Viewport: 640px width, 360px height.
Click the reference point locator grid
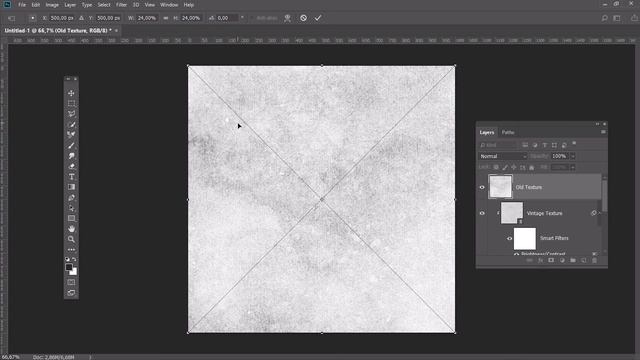tap(33, 18)
